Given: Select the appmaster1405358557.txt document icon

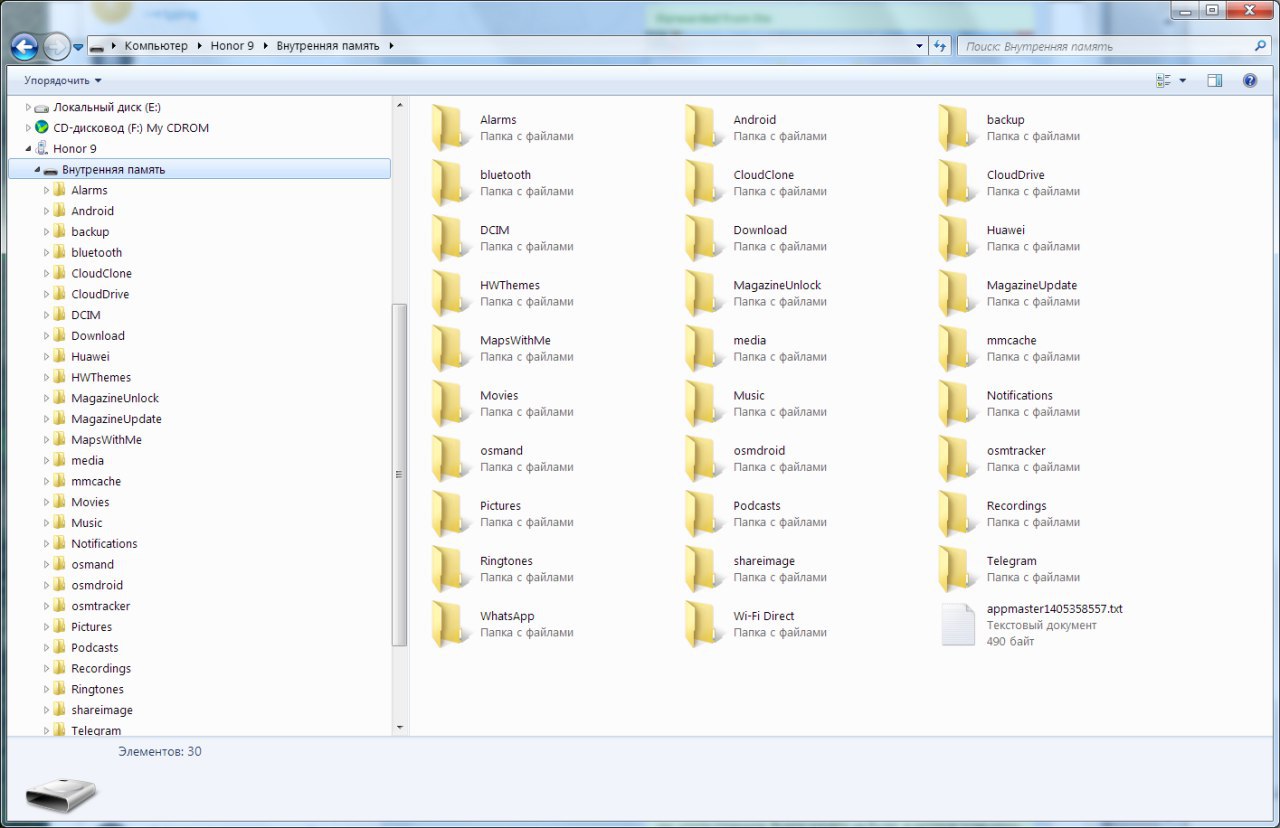Looking at the screenshot, I should coord(958,624).
